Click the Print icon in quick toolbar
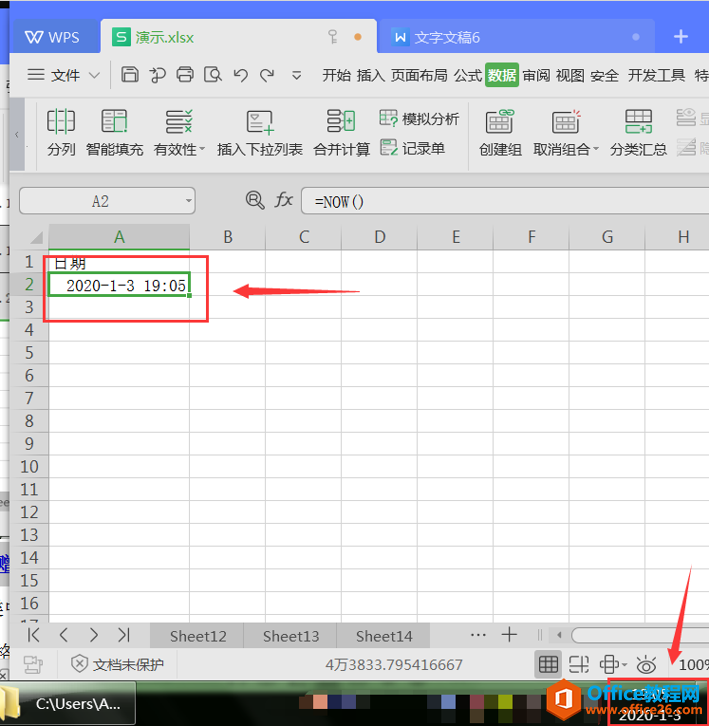This screenshot has height=727, width=709. [x=185, y=74]
